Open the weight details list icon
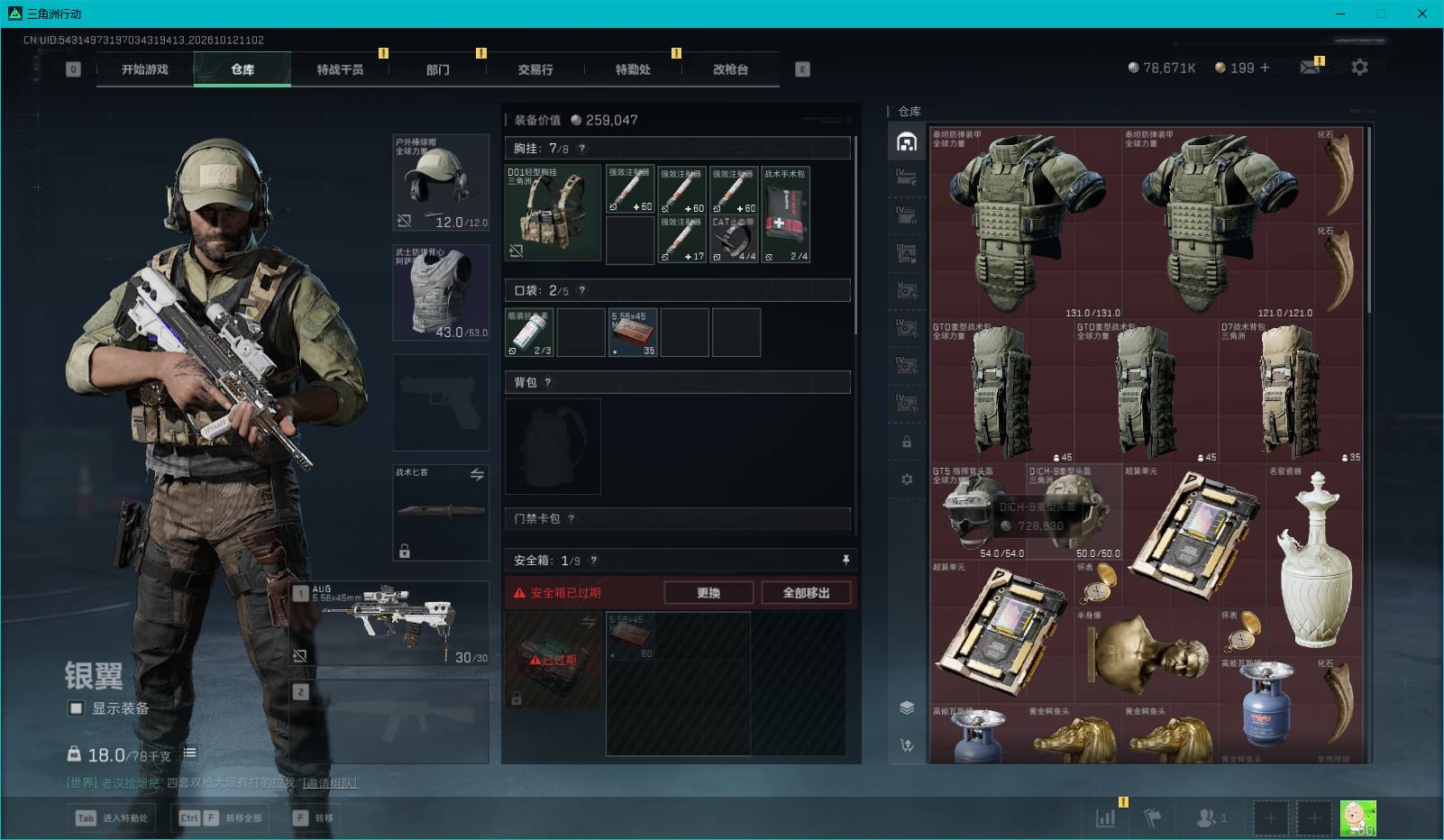This screenshot has width=1444, height=840. [x=189, y=753]
